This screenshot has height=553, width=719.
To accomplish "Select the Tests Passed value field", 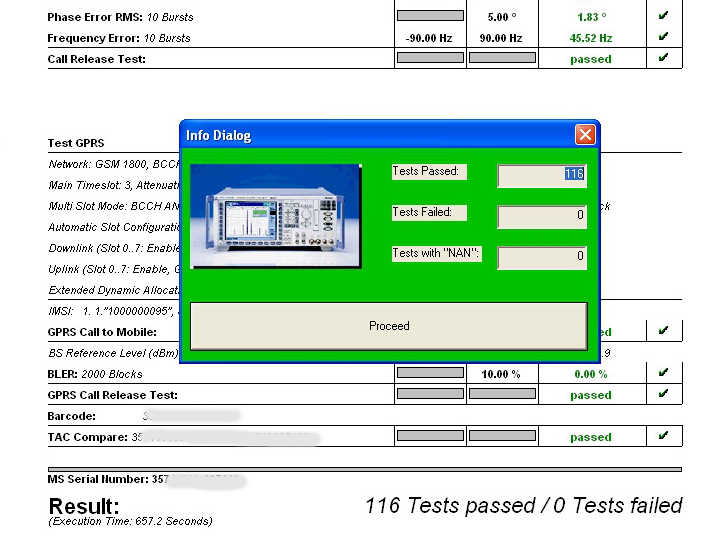I will [541, 175].
